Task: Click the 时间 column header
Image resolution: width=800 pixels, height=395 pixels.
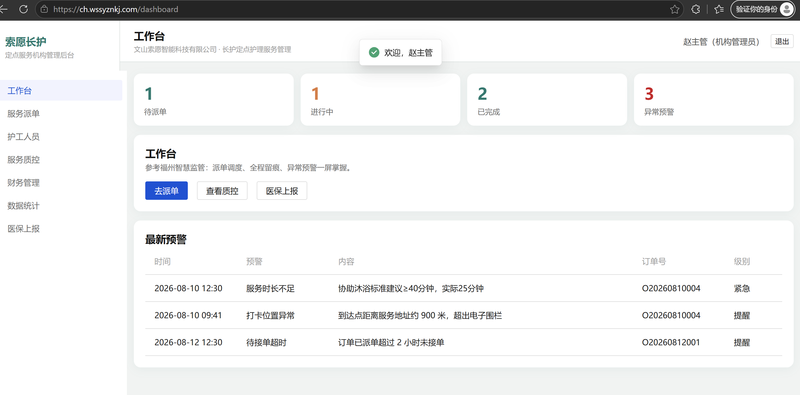Action: 163,262
